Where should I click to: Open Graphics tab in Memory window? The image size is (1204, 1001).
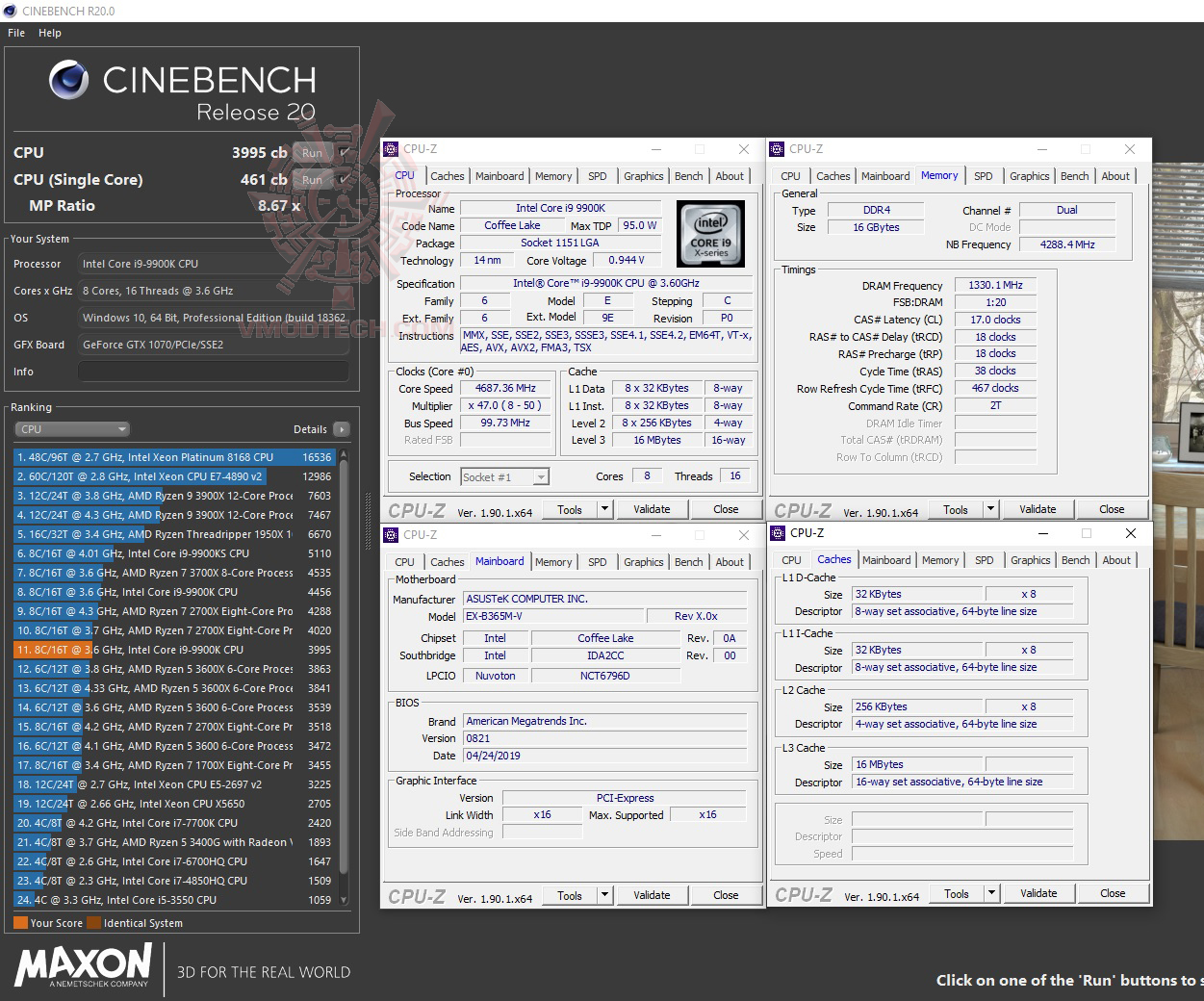1029,176
